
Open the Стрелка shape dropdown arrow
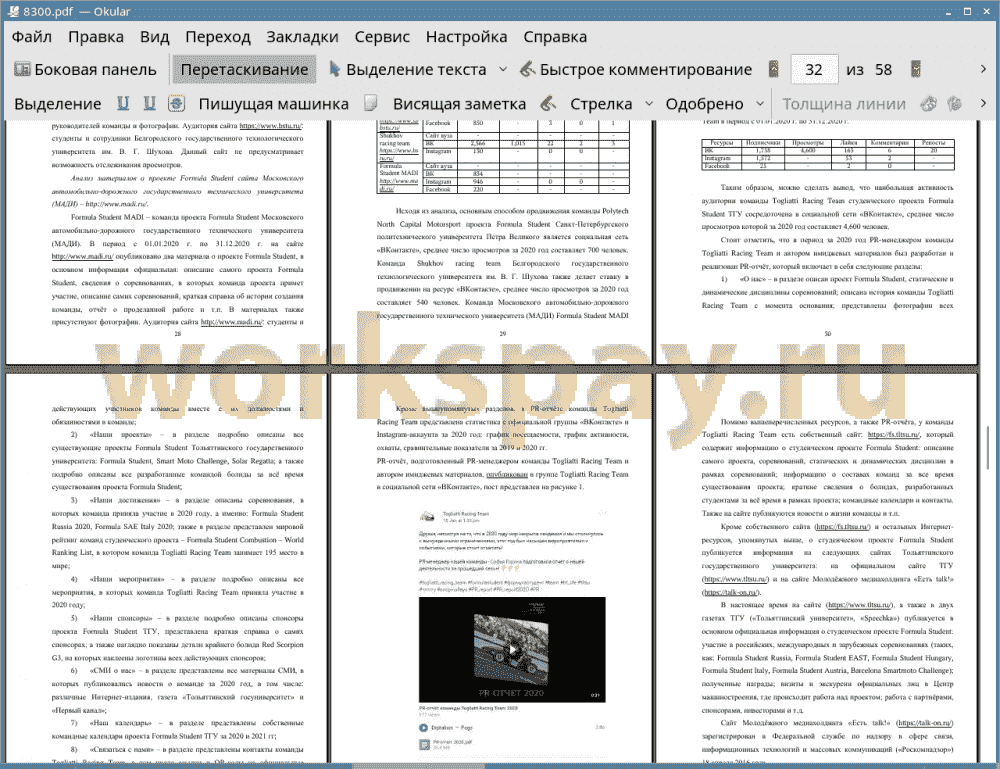[x=649, y=104]
